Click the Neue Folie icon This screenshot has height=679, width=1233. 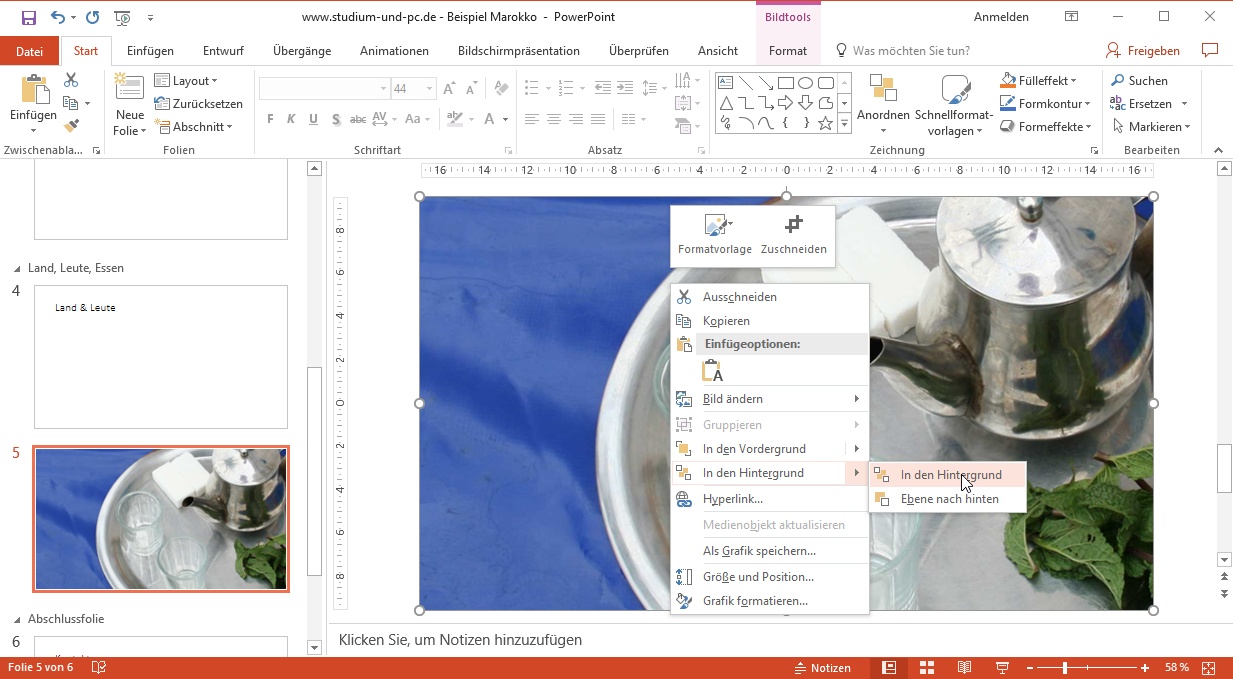(129, 88)
